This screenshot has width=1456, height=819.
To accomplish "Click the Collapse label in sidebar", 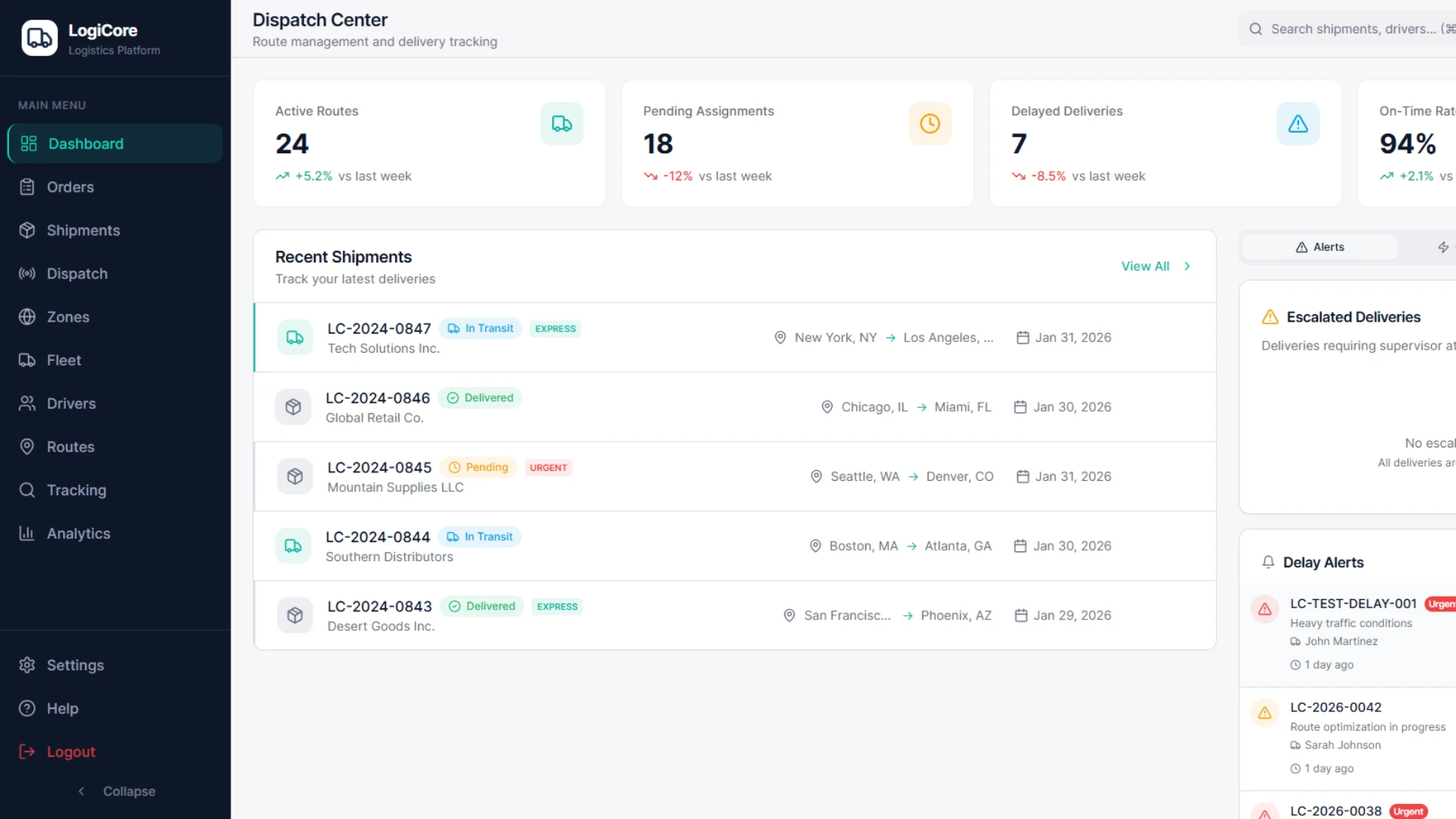I will click(x=129, y=791).
